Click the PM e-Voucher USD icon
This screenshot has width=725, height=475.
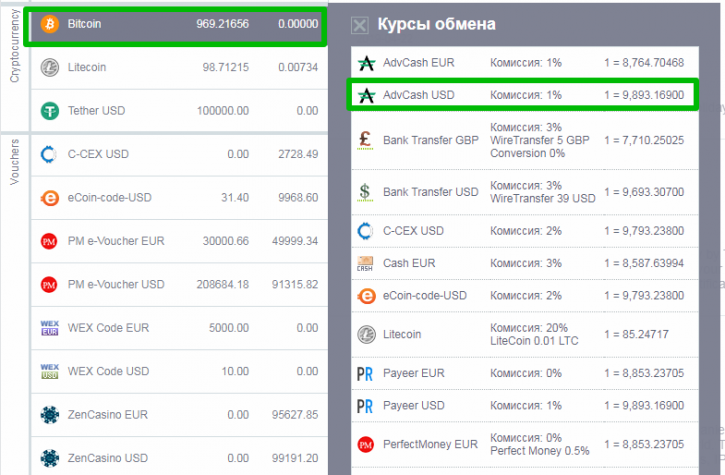point(49,284)
